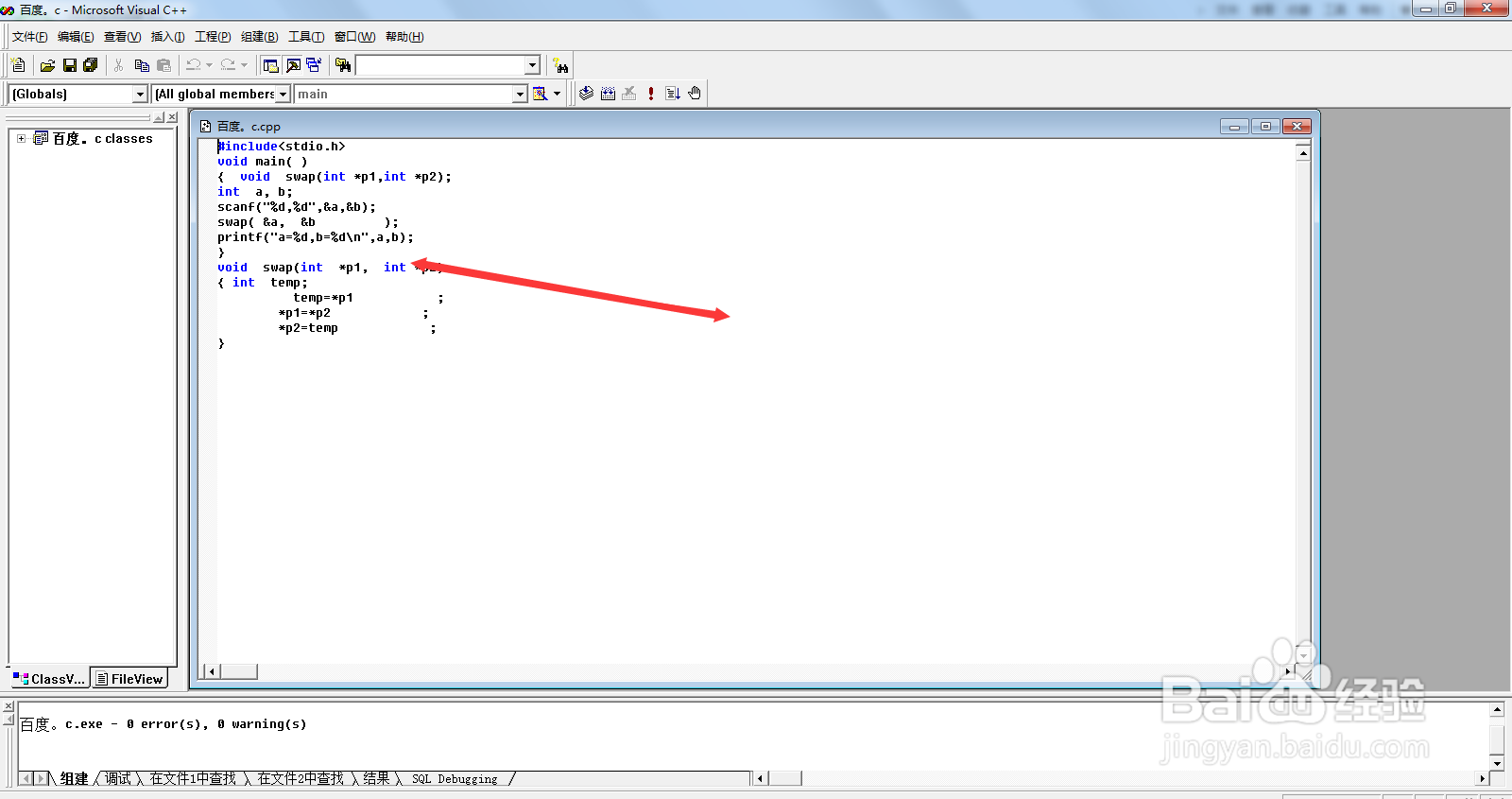Open the 帮助(H) menu
Viewport: 1512px width, 799px height.
click(404, 37)
